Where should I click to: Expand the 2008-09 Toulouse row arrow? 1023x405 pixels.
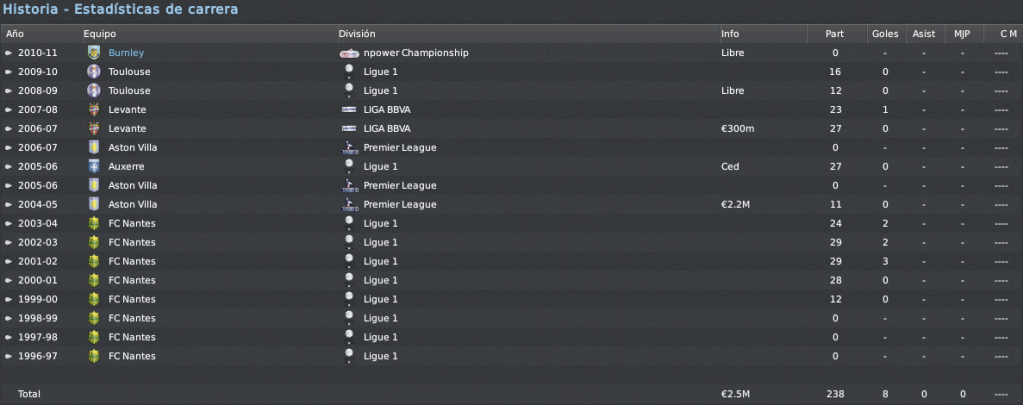8,91
